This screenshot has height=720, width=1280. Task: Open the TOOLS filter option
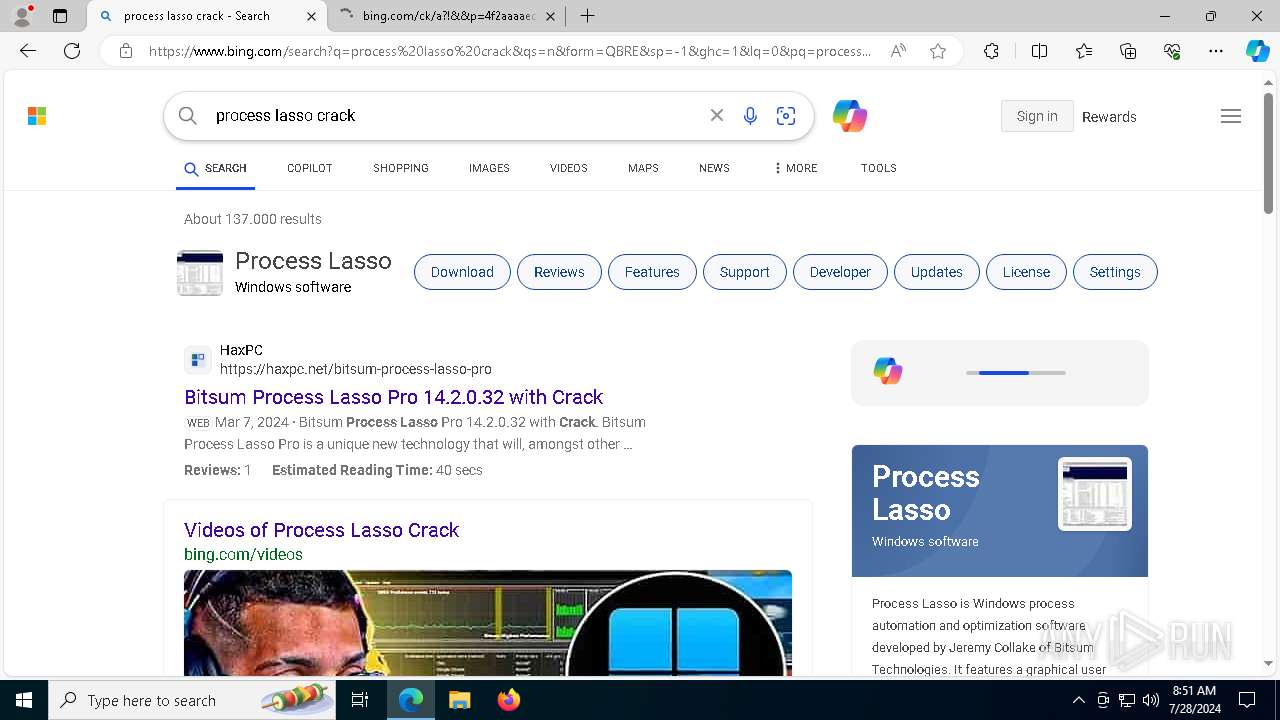point(878,168)
